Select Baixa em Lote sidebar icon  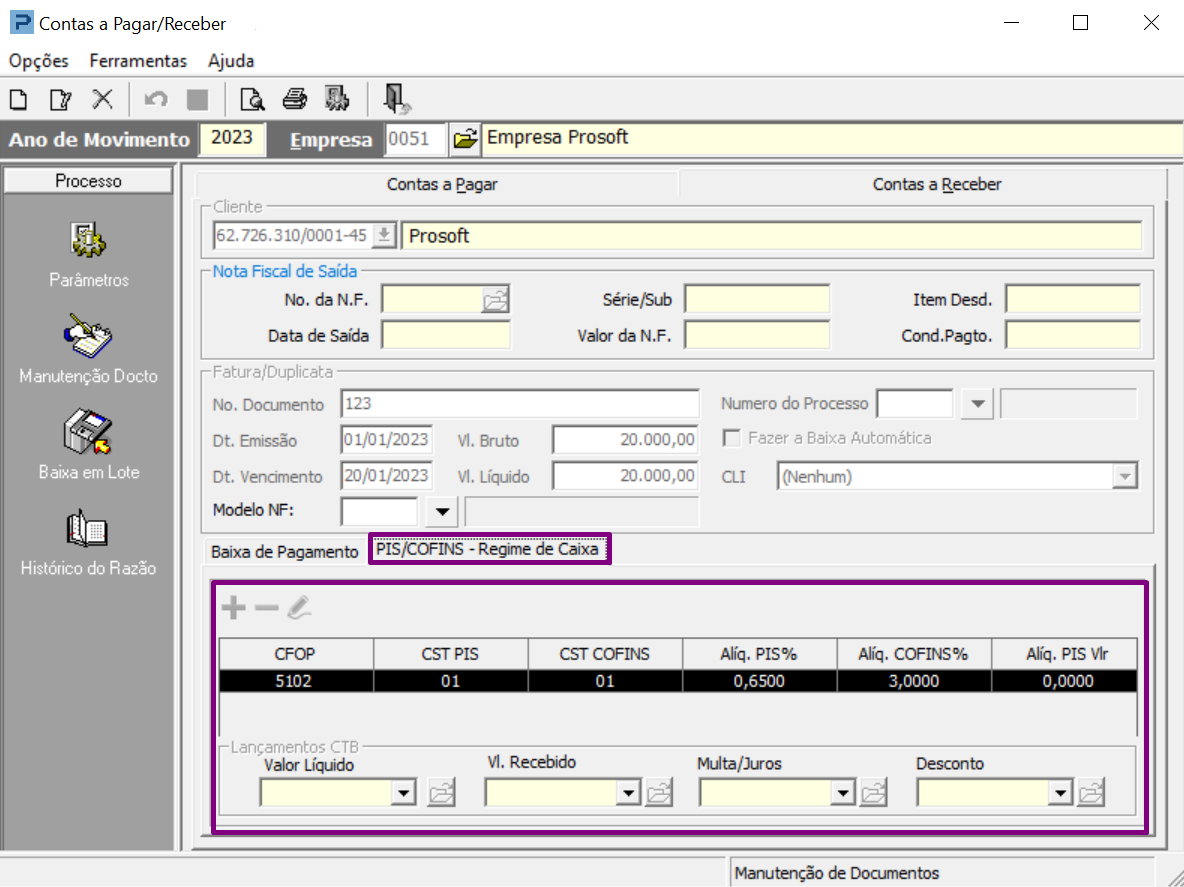pyautogui.click(x=89, y=433)
